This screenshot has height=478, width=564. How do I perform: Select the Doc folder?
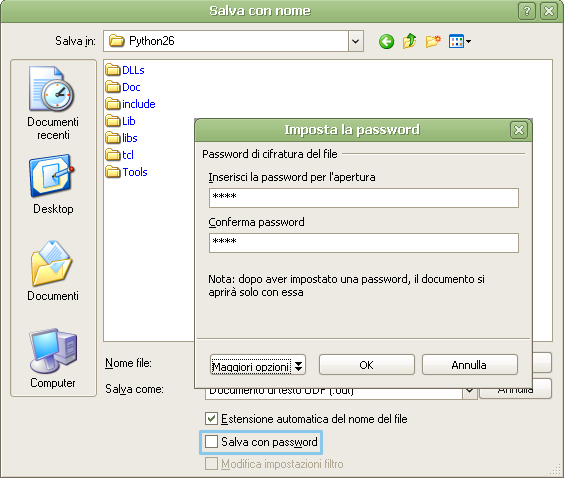coord(123,87)
